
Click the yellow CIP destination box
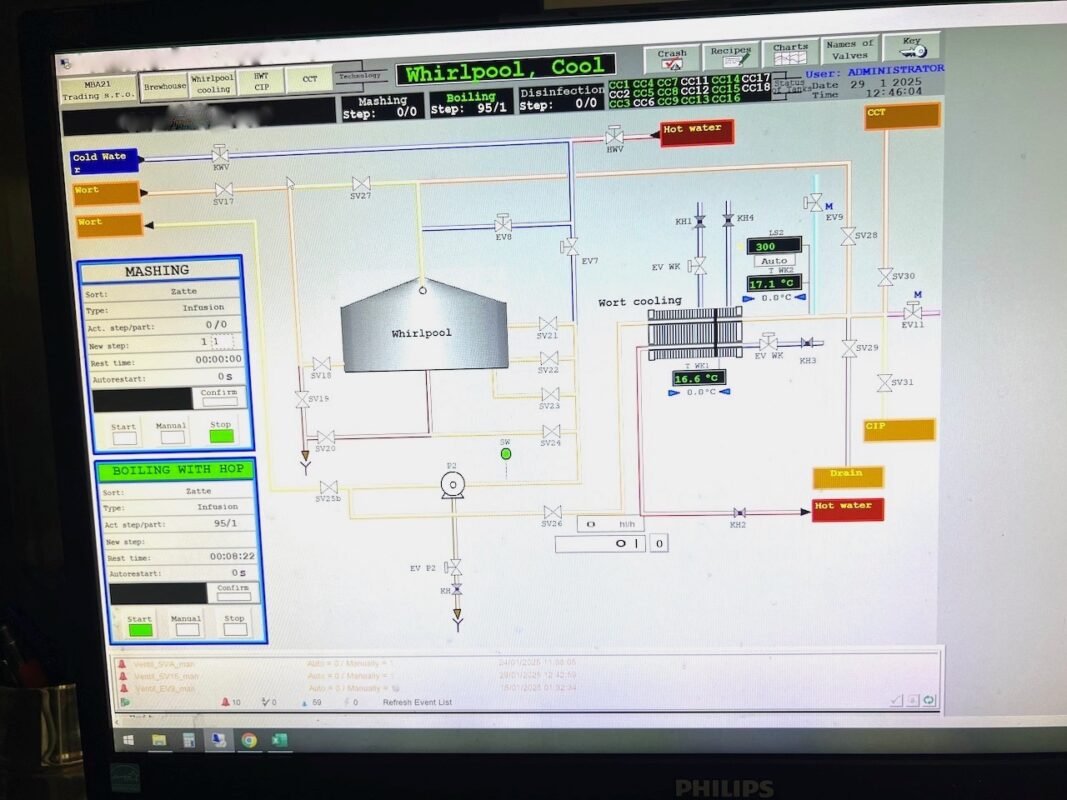pyautogui.click(x=899, y=430)
